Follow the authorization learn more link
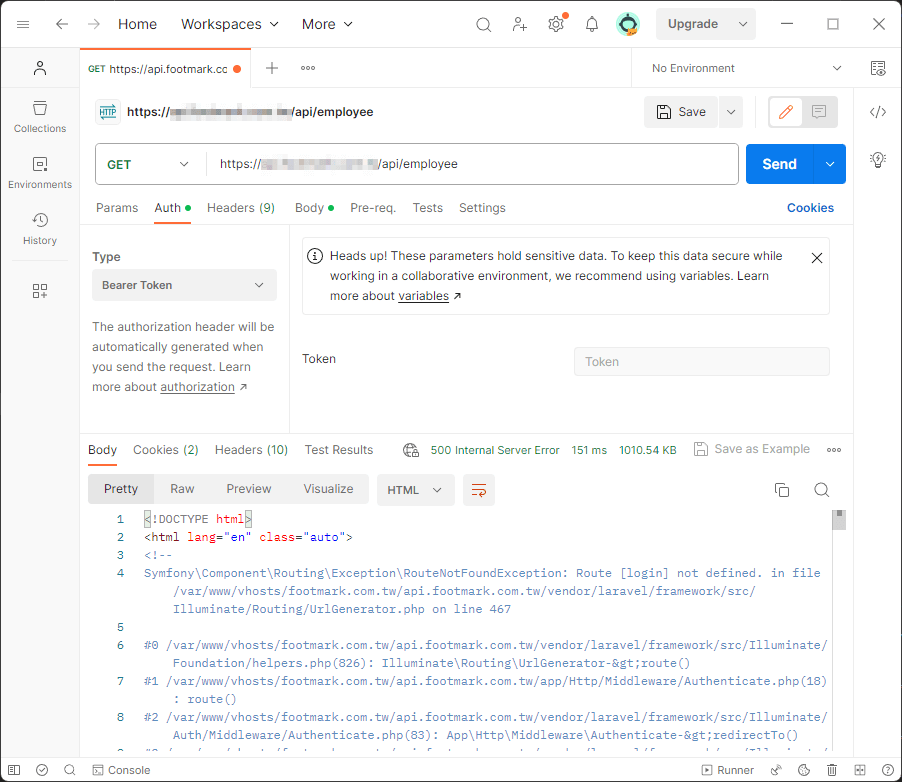Image resolution: width=902 pixels, height=782 pixels. click(197, 387)
